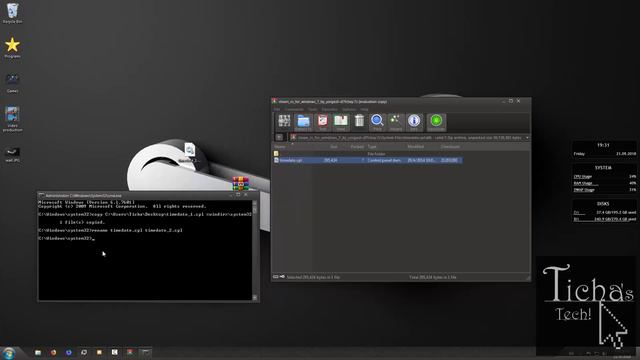
Task: Click the Extract To folder icon in WinRAR
Action: pyautogui.click(x=303, y=122)
